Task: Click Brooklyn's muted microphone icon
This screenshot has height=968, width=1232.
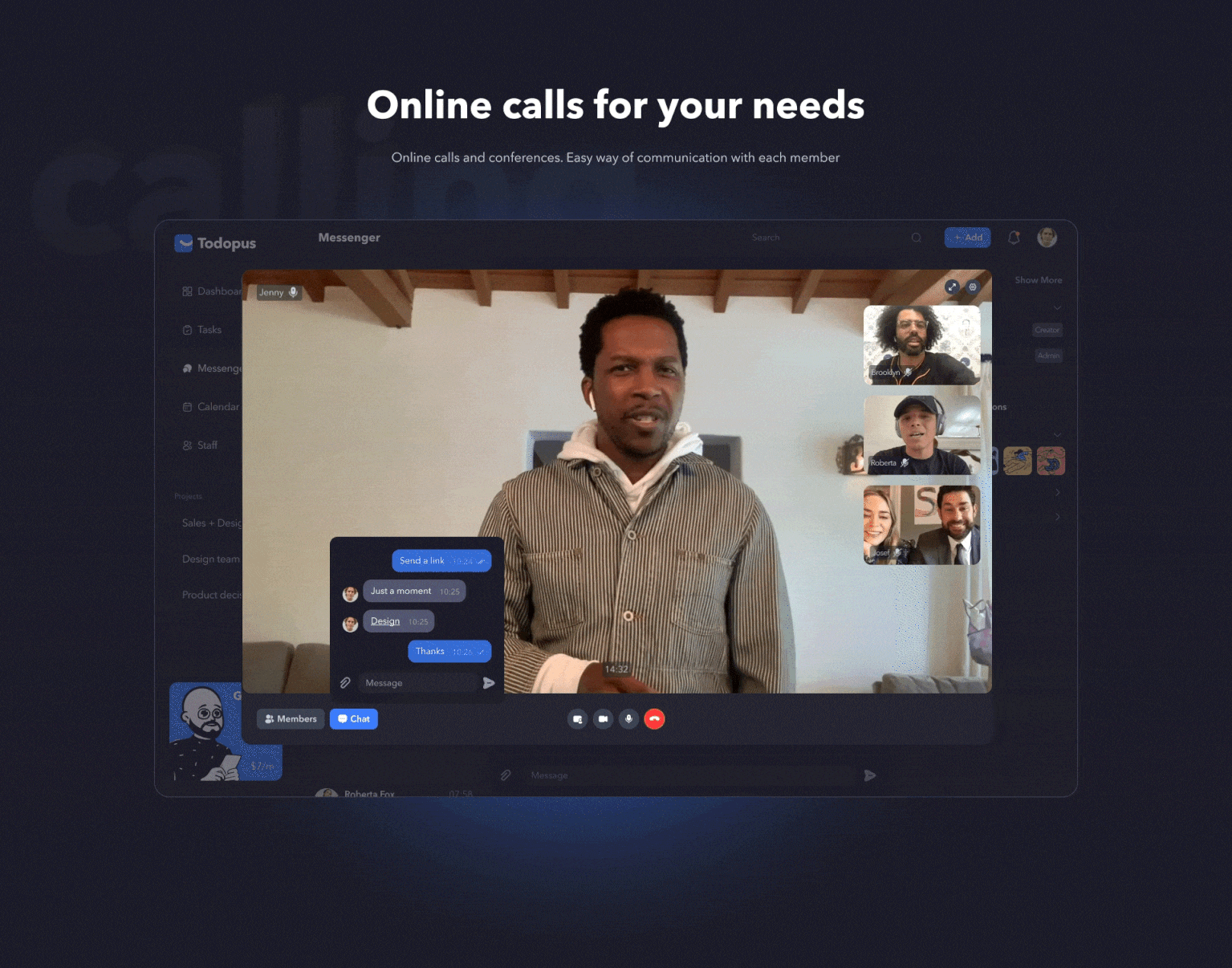Action: point(908,372)
